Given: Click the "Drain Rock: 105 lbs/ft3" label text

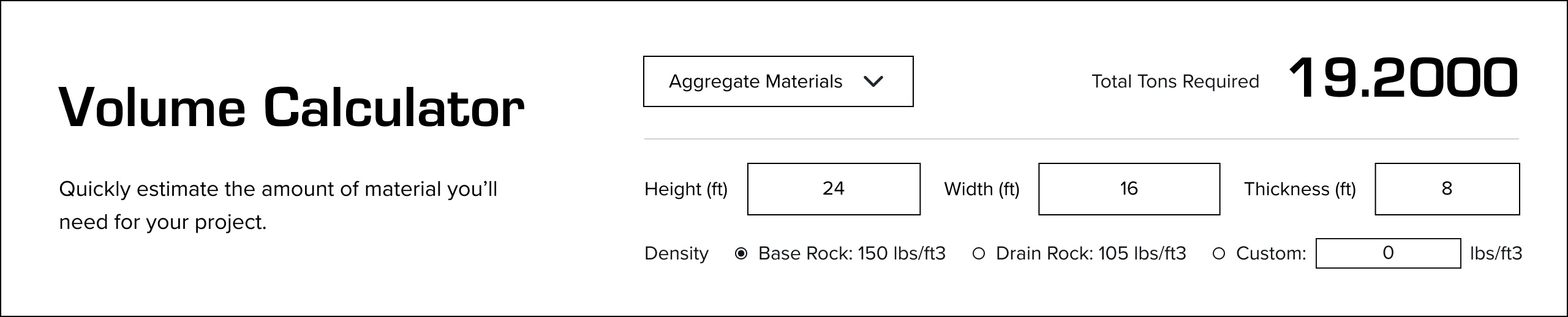Looking at the screenshot, I should [1091, 253].
